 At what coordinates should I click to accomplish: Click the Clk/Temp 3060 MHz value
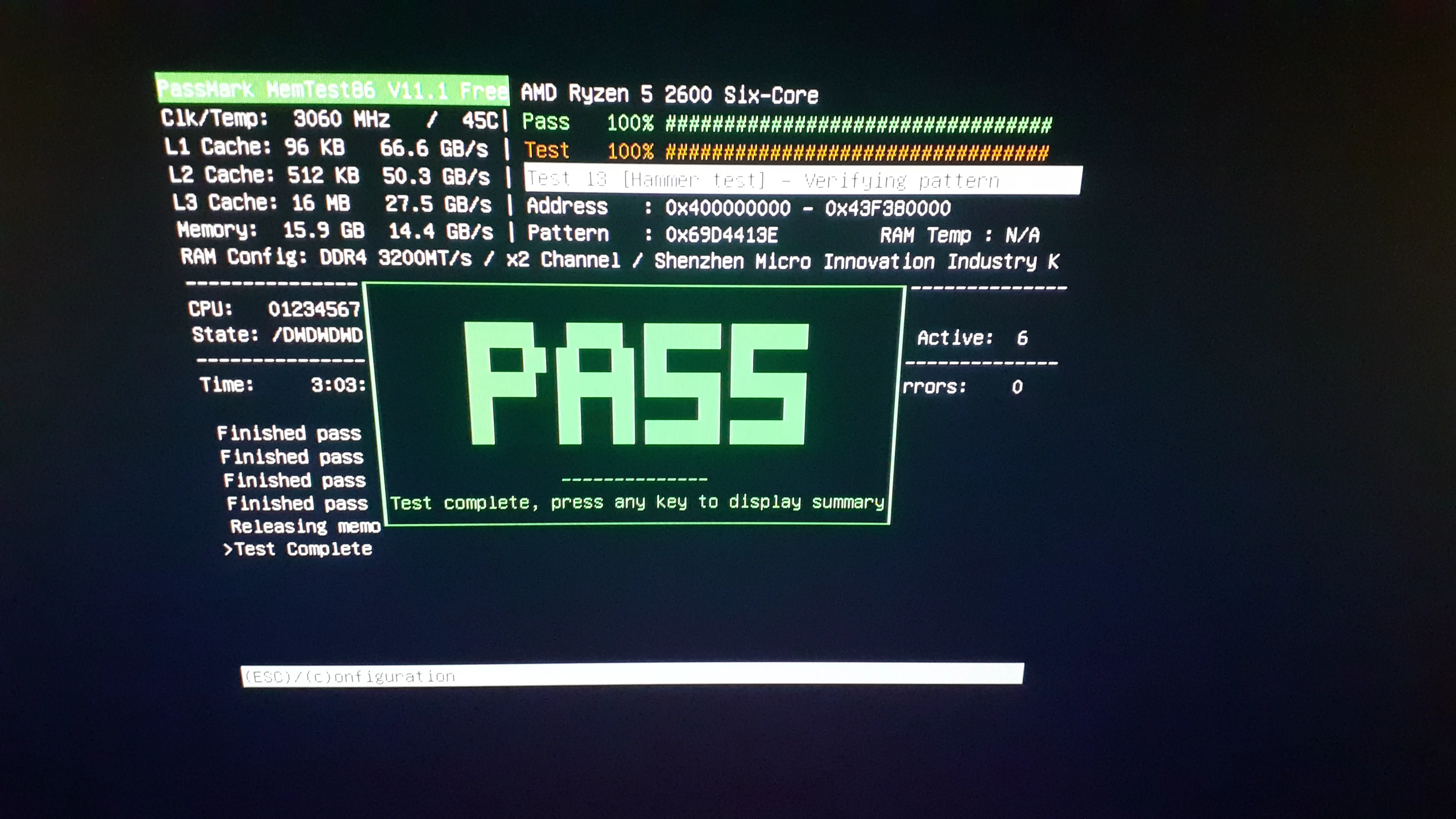(341, 119)
